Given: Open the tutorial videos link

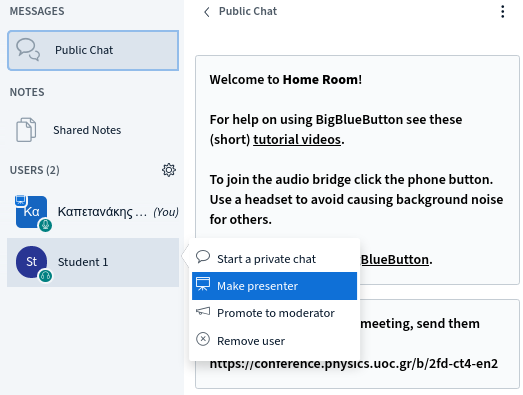Looking at the screenshot, I should pyautogui.click(x=297, y=139).
